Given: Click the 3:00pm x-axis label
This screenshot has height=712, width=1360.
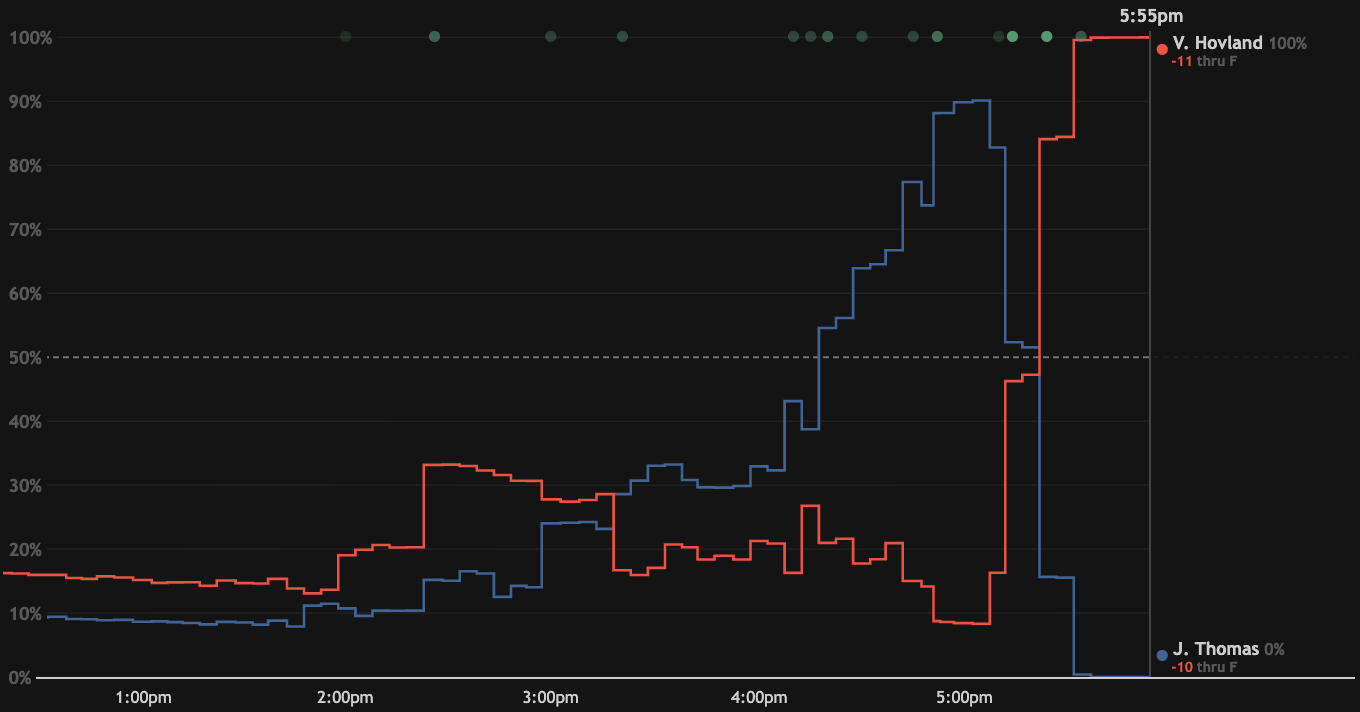Looking at the screenshot, I should point(551,696).
